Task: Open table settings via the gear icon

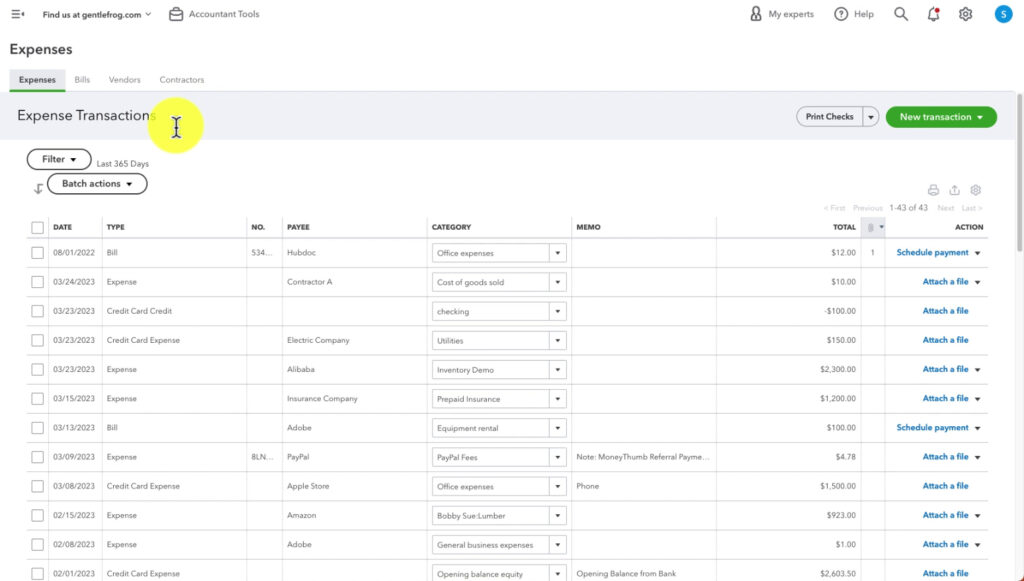Action: tap(975, 189)
